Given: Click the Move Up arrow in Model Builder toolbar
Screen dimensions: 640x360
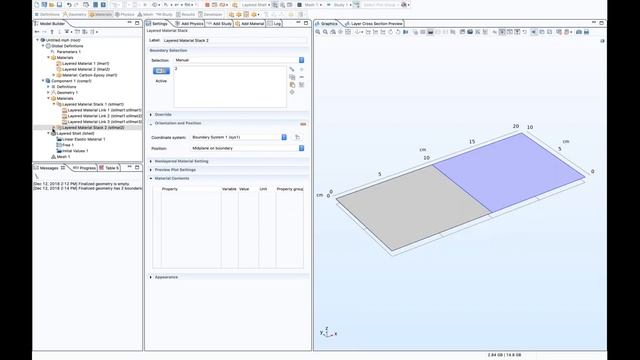Looking at the screenshot, I should [x=52, y=31].
